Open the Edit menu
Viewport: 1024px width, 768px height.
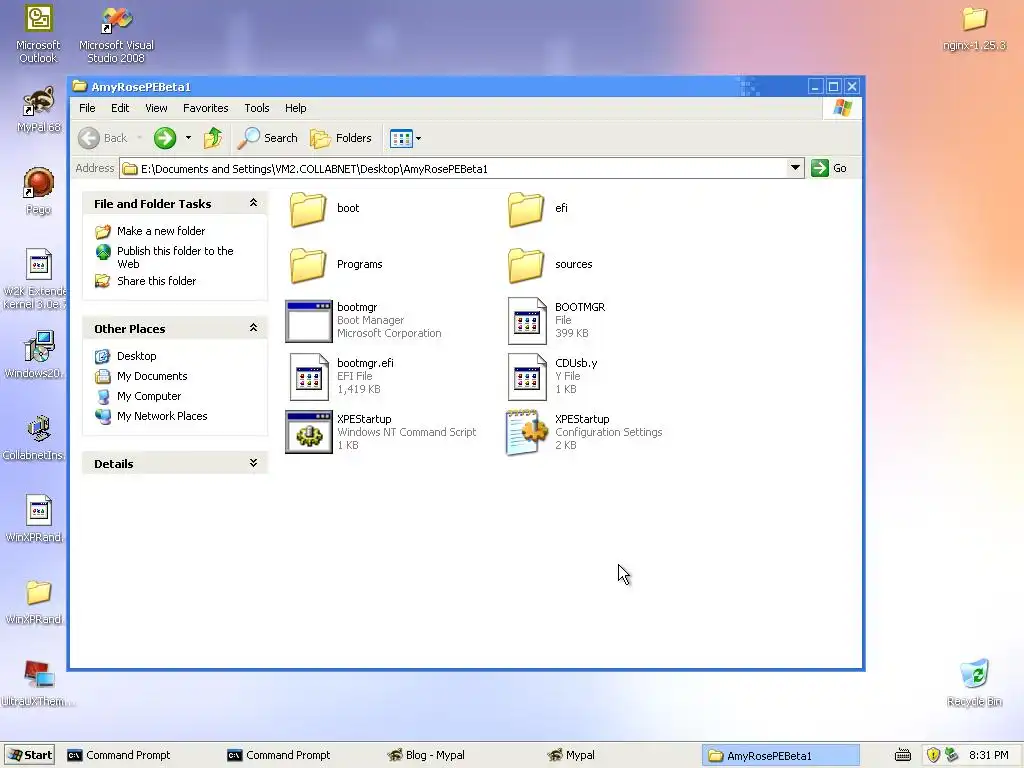click(x=120, y=108)
